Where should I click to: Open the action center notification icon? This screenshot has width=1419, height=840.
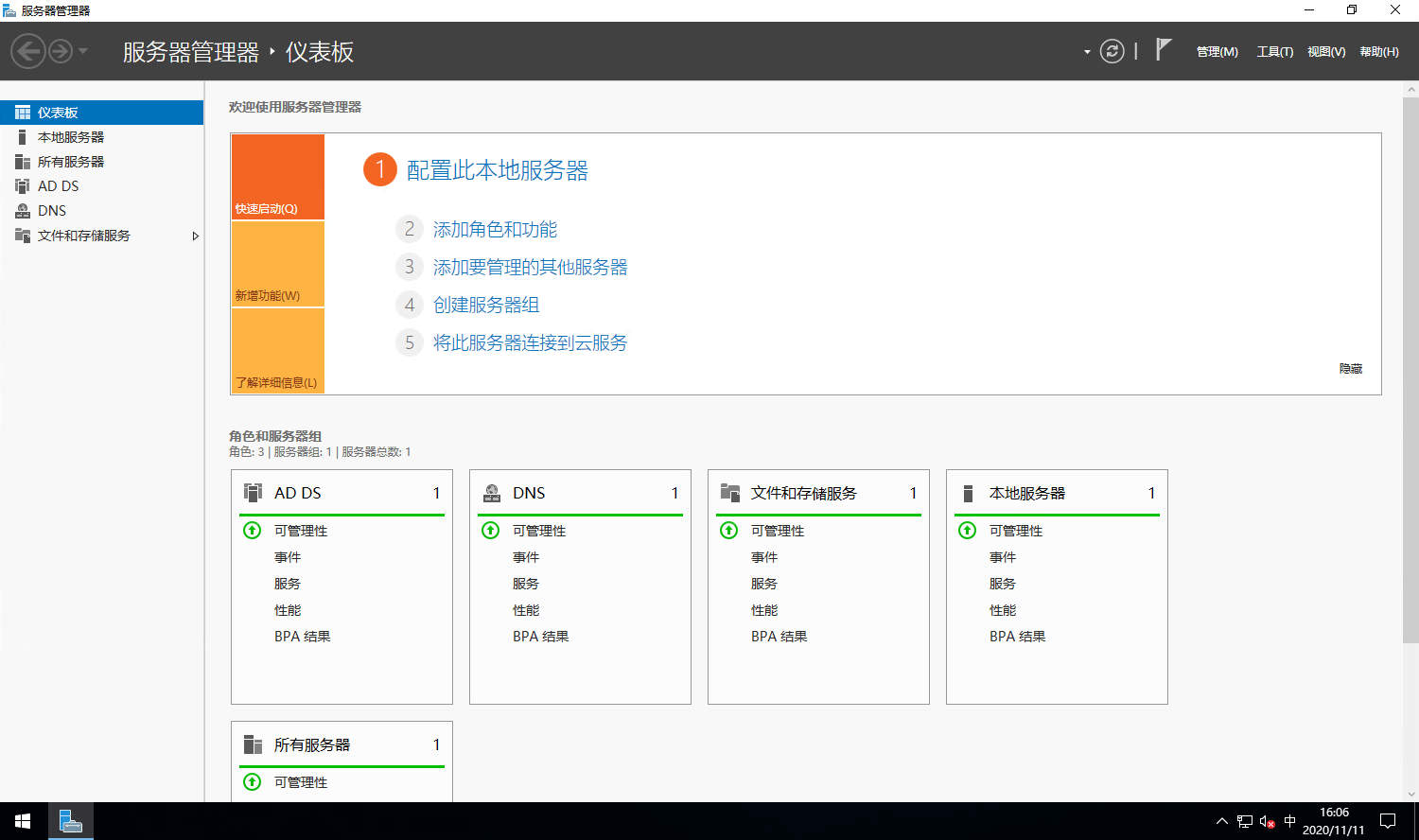click(1388, 821)
